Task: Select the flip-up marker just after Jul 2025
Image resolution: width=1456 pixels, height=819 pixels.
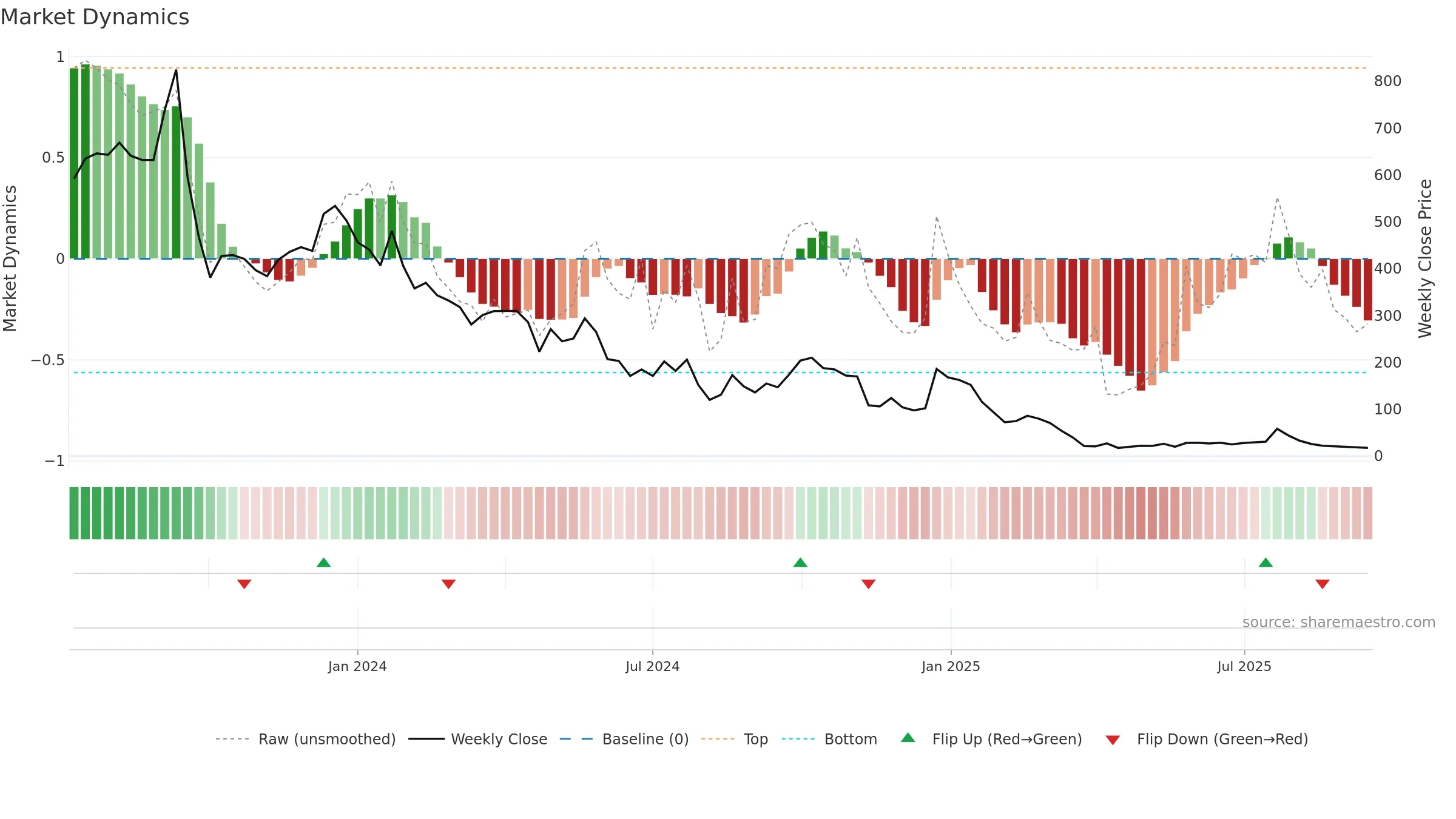Action: point(1266,562)
